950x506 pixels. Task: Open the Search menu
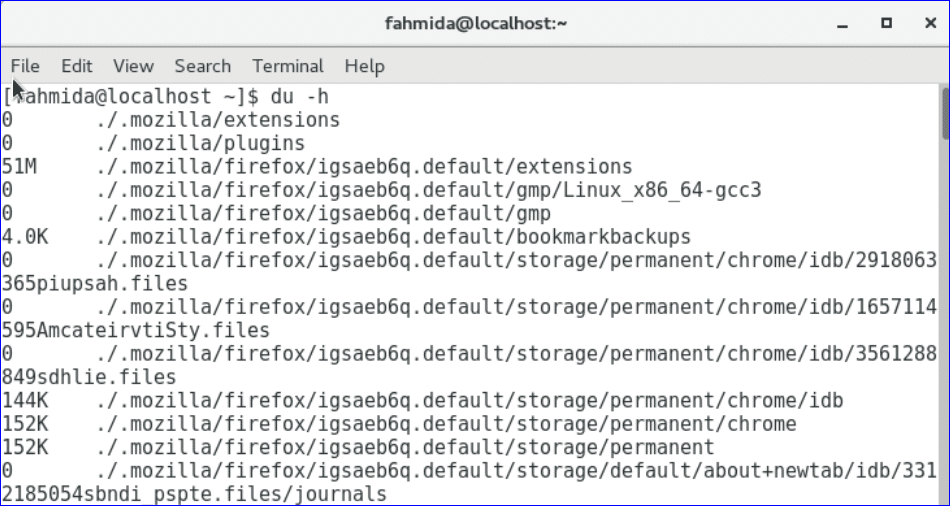[x=202, y=66]
